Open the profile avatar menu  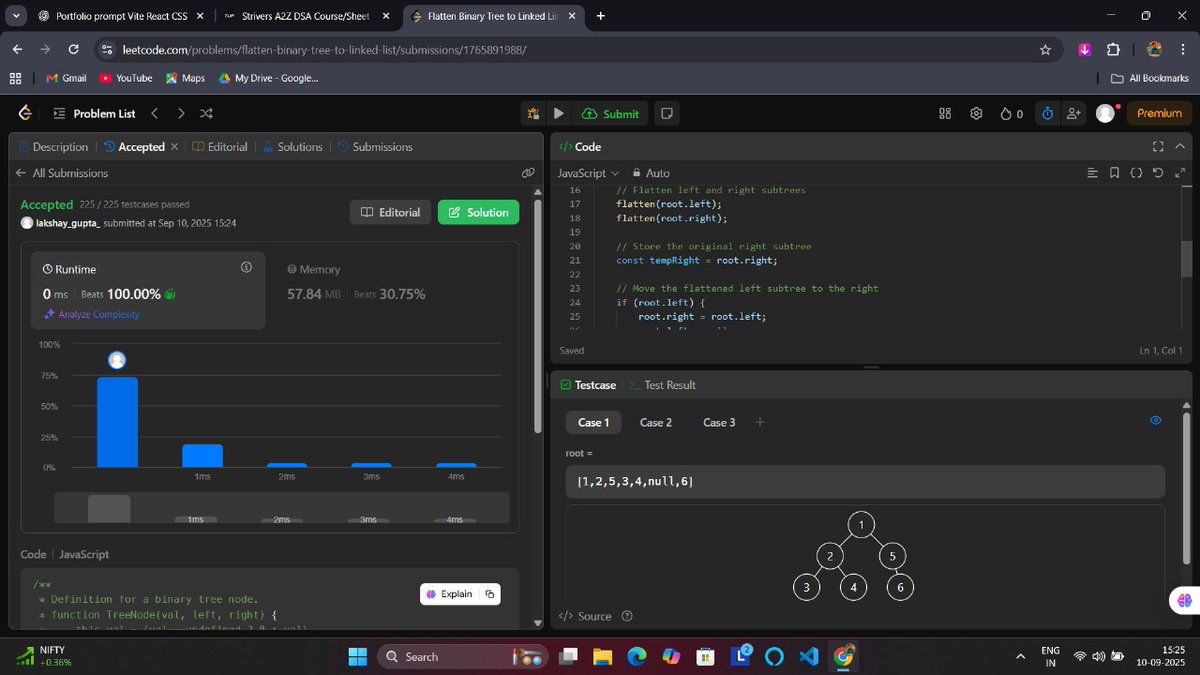[x=1105, y=114]
